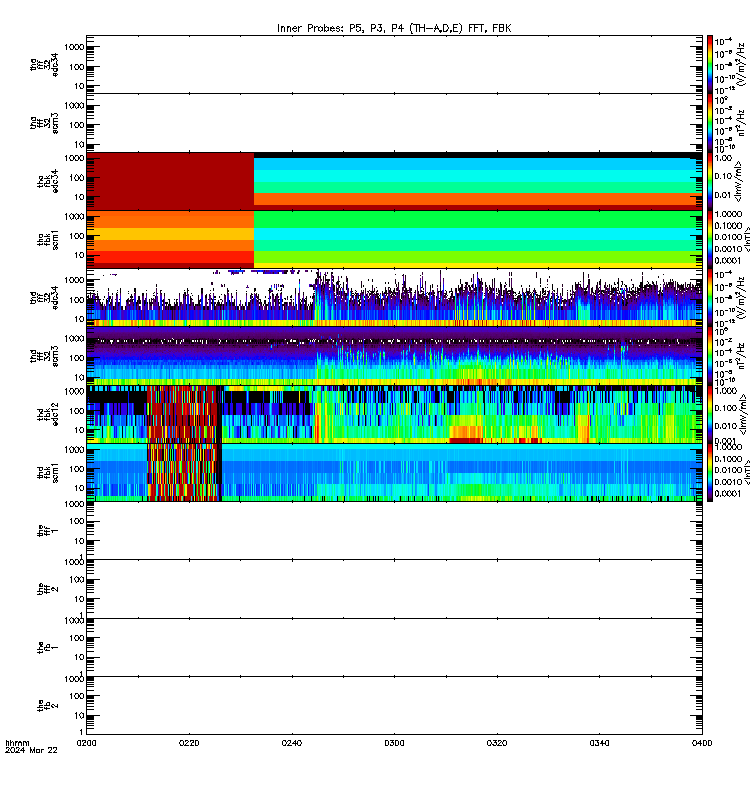Click the 'thd fbk scm1' panel label
Viewport: 750px width, 800px height.
[x=48, y=472]
